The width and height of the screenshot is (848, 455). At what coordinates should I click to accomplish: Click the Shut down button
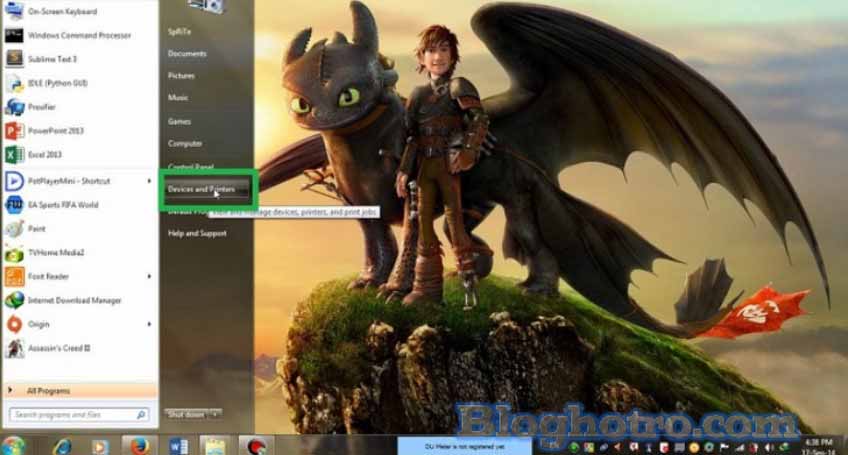pos(186,414)
